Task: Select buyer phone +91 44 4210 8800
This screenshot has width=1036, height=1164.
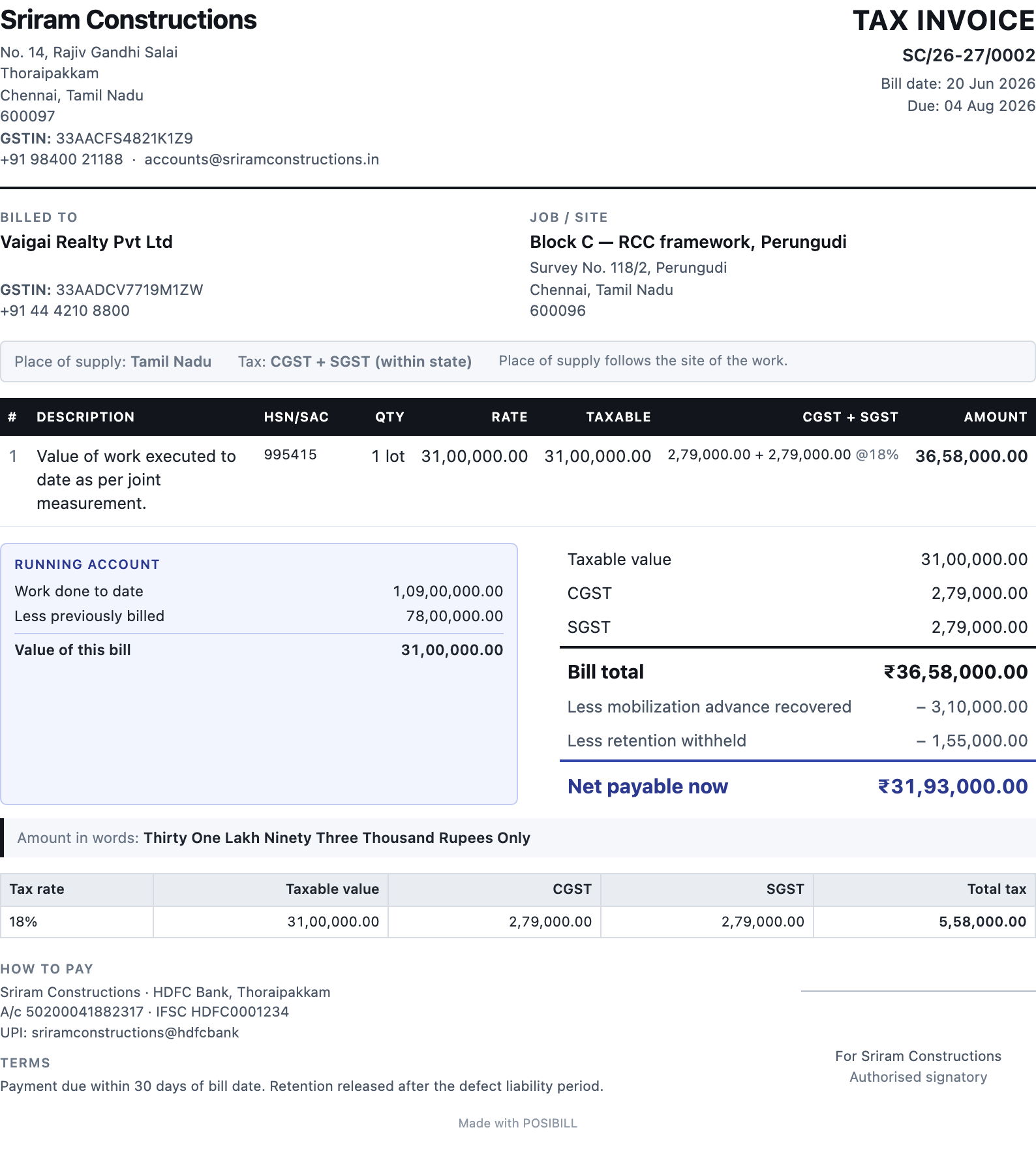Action: tap(65, 311)
